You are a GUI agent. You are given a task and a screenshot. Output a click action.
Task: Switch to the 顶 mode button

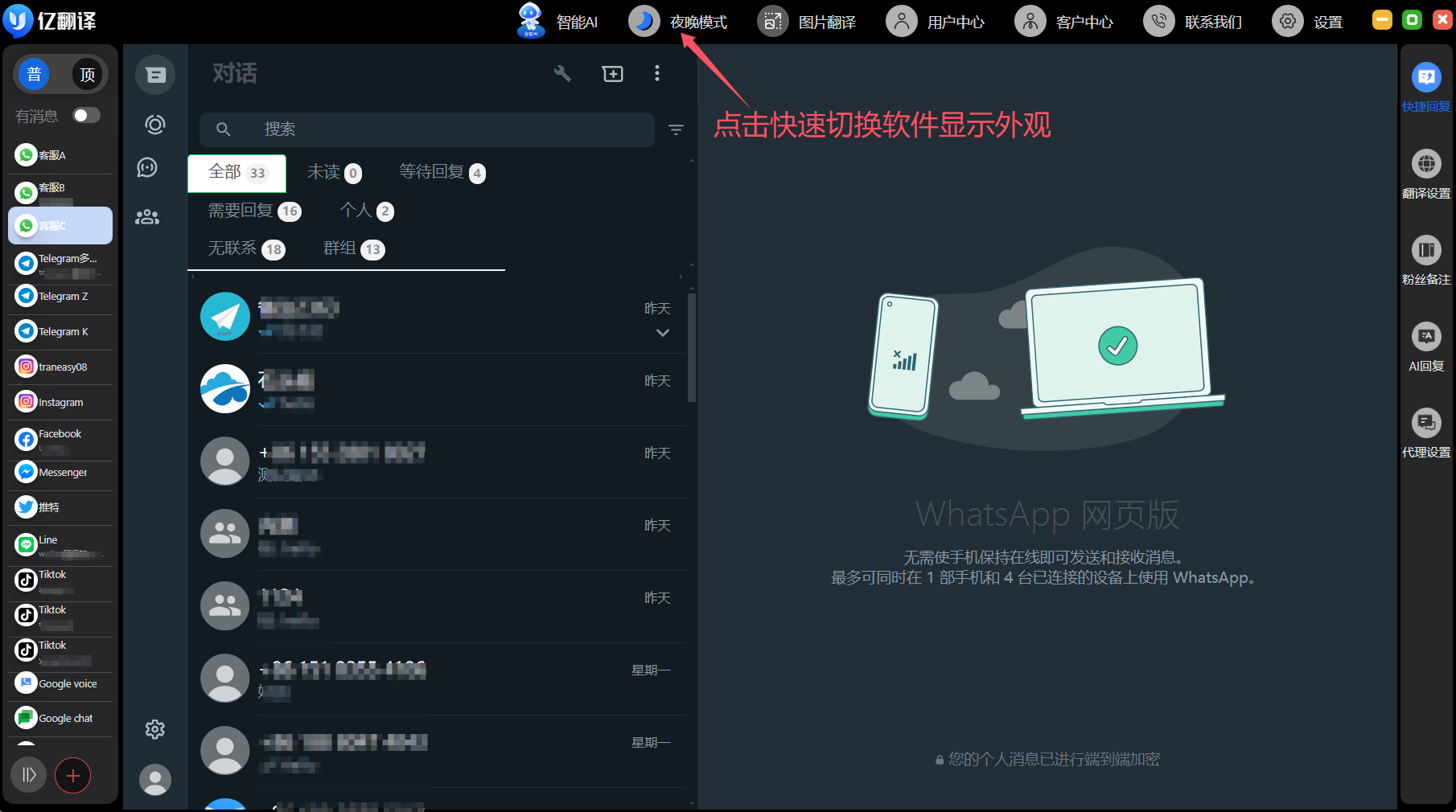click(87, 75)
